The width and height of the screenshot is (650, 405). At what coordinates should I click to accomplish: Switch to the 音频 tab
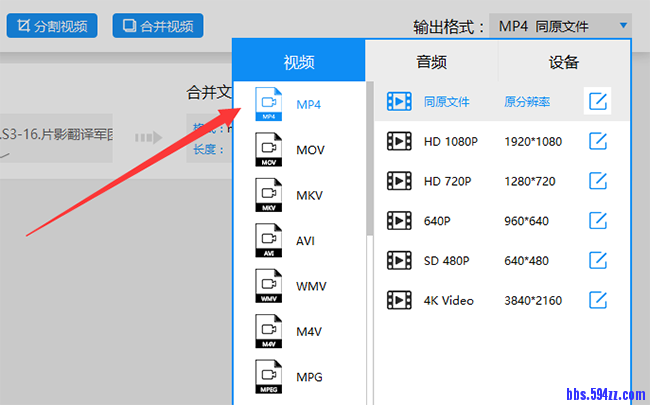(x=432, y=62)
